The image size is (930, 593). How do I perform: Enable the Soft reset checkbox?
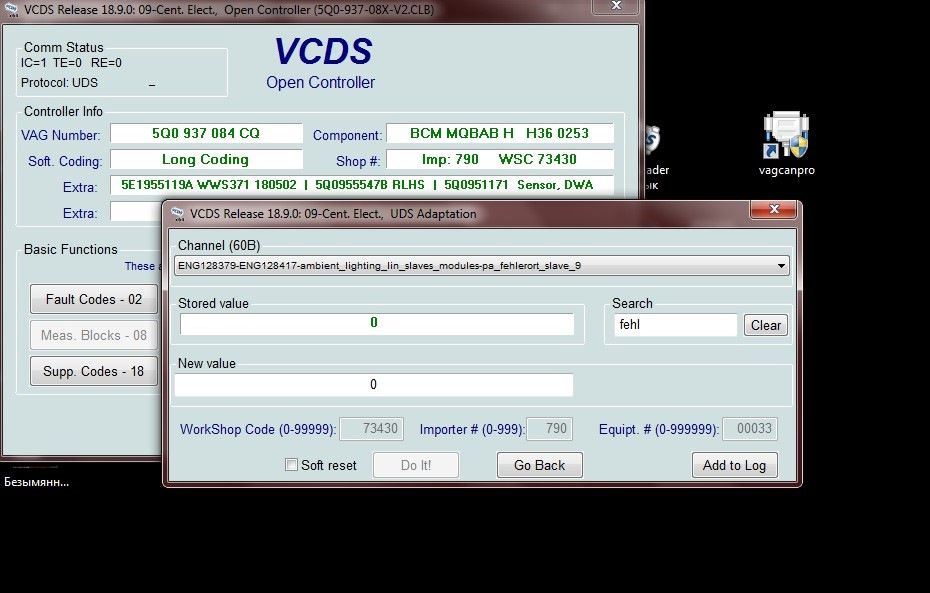tap(291, 465)
